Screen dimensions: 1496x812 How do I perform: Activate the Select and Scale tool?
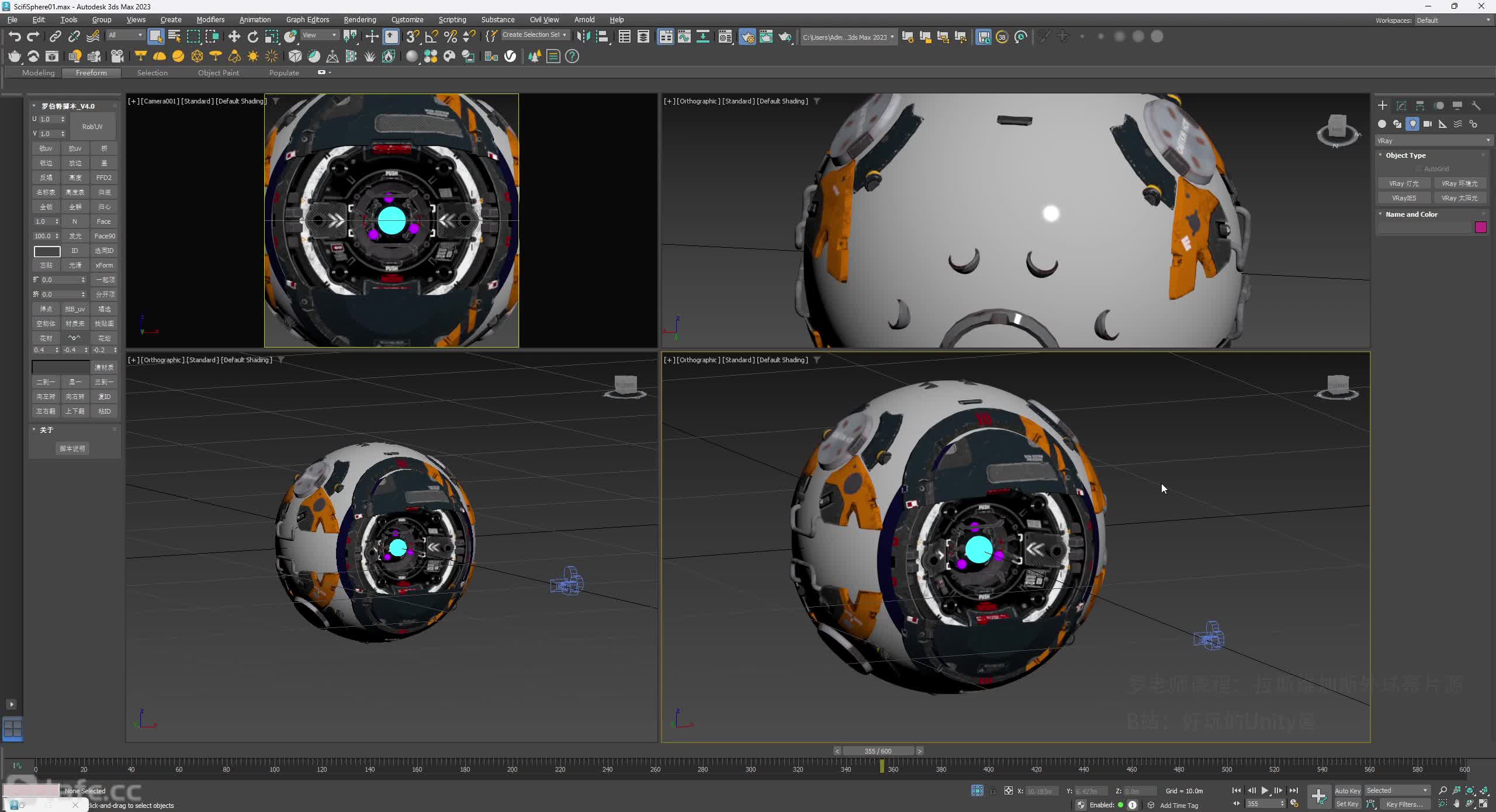pos(272,37)
